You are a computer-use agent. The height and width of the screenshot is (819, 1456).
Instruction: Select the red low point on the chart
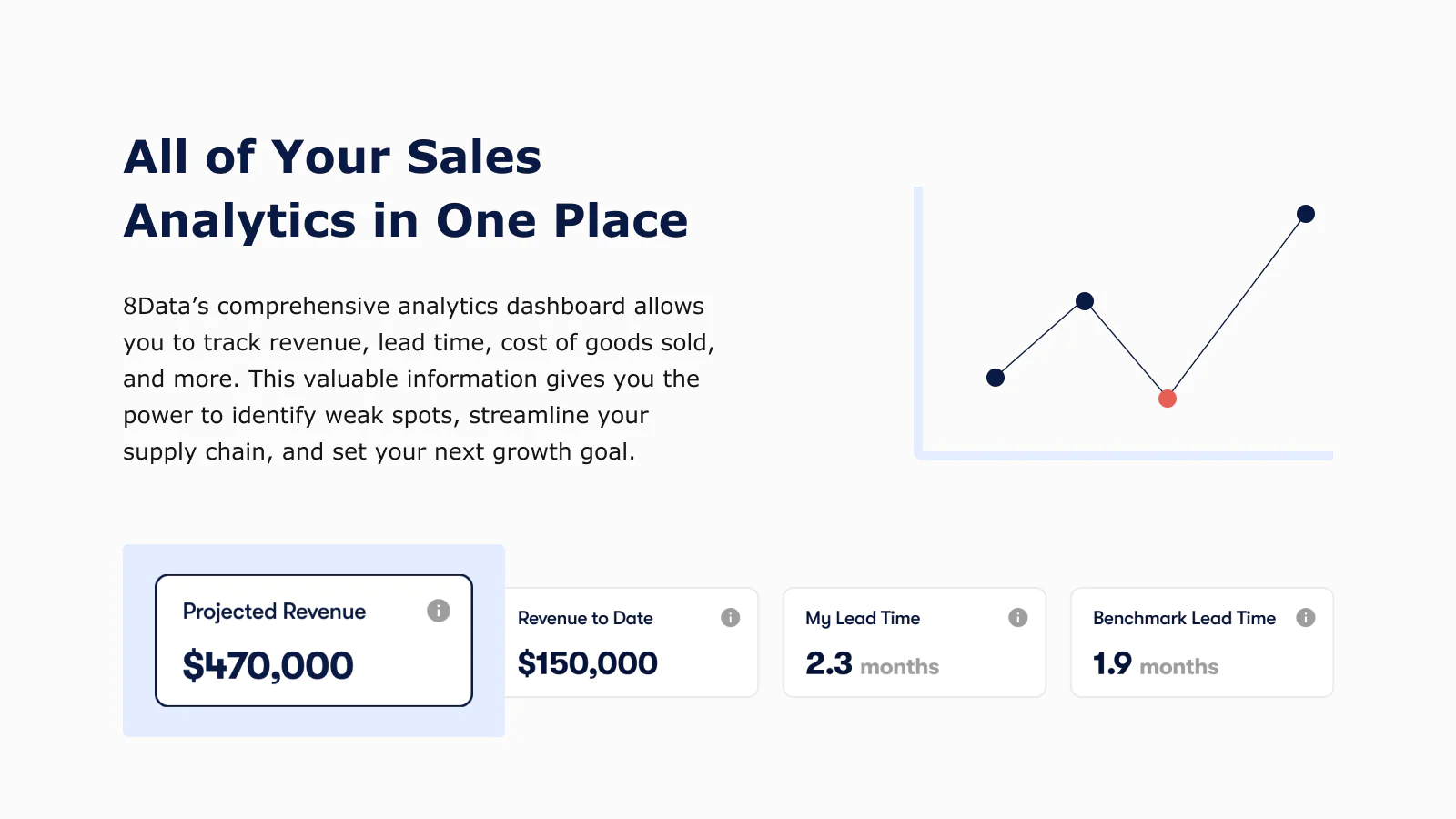point(1168,399)
